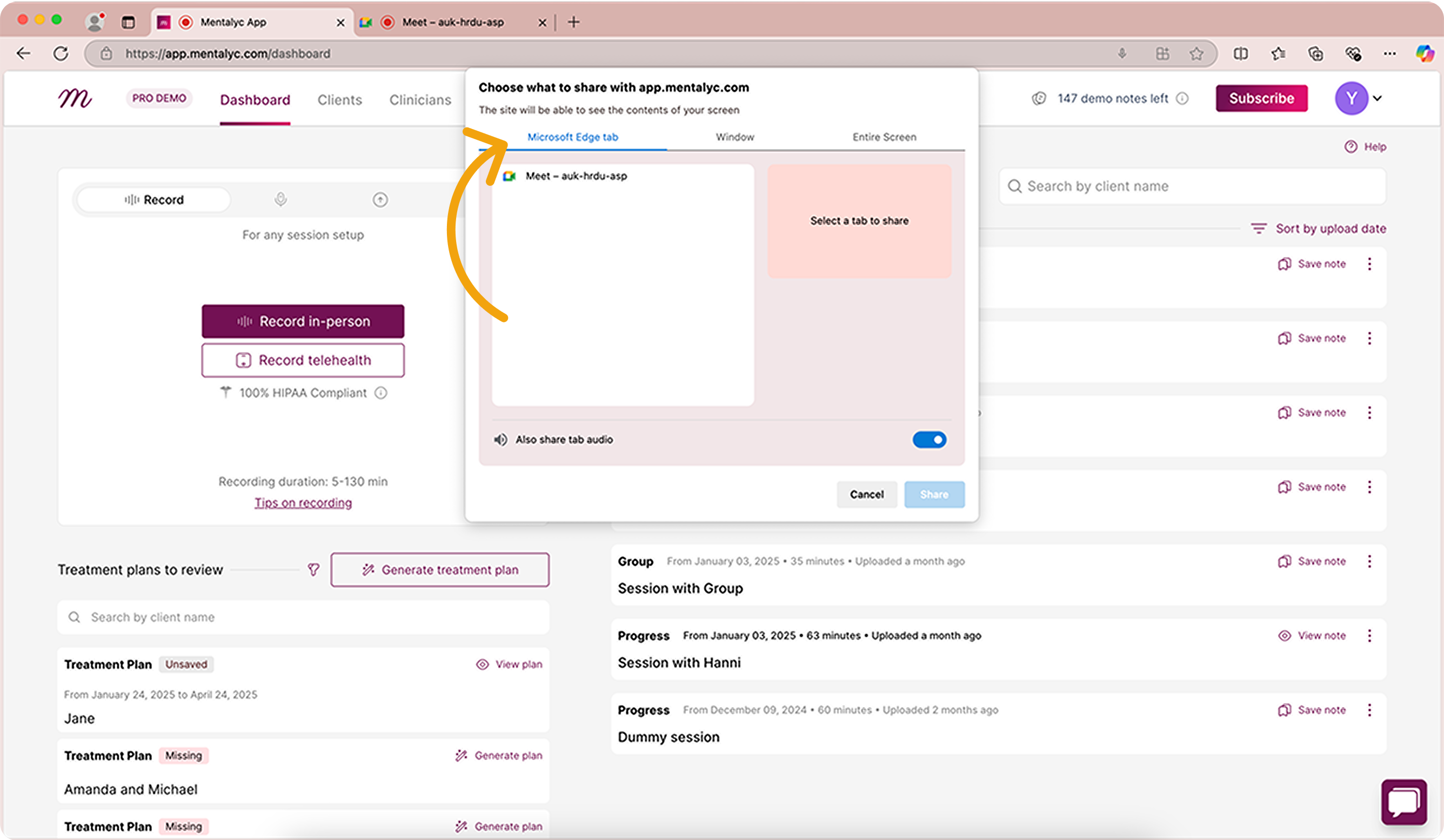This screenshot has height=840, width=1444.
Task: Open the tab actions menu icon
Action: pos(128,22)
